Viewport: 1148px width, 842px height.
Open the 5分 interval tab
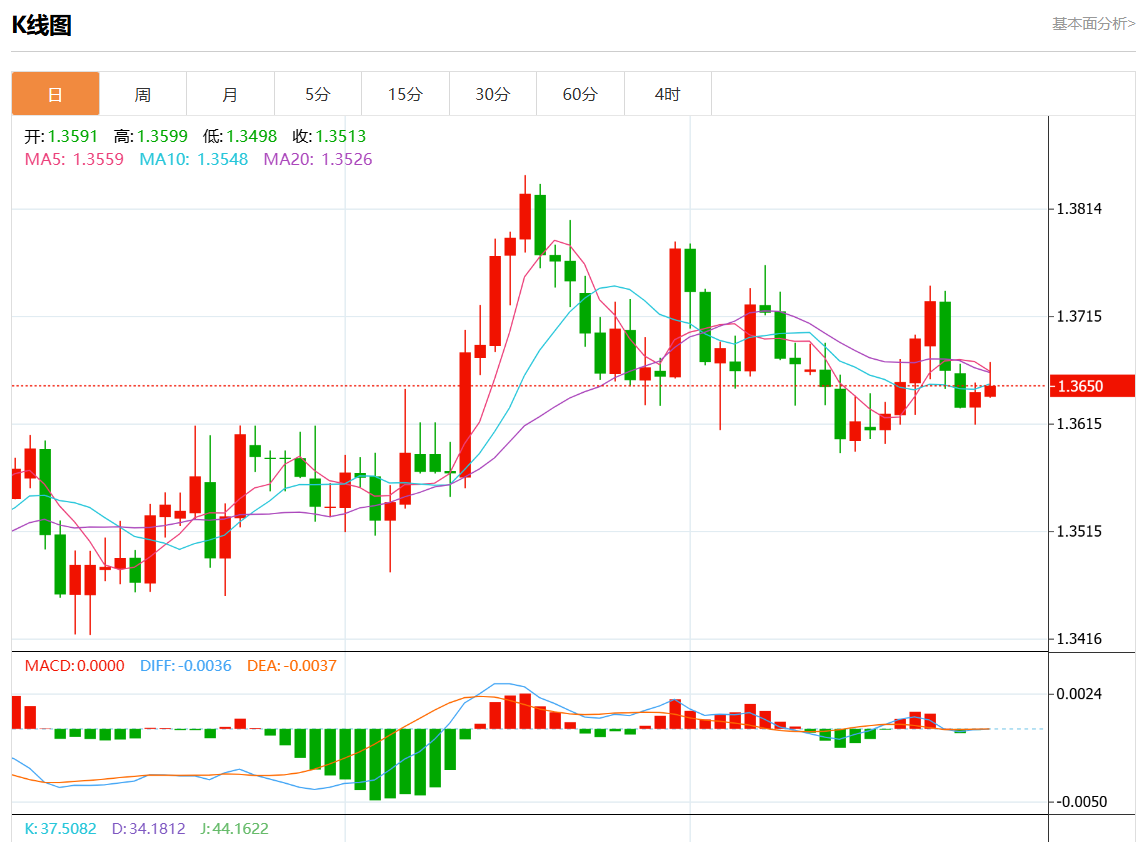tap(318, 94)
